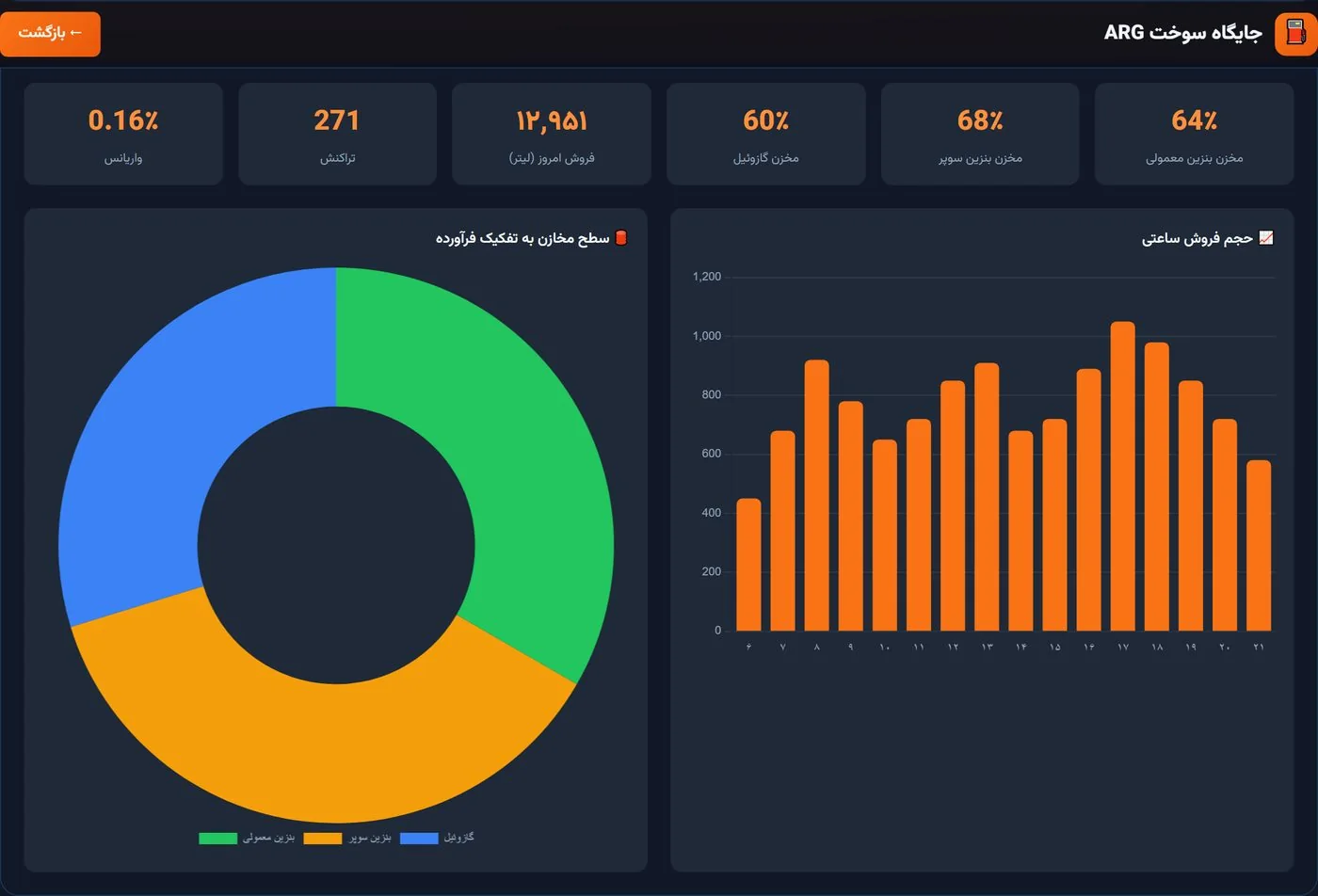Click the chart icon beside hourly sales title
1318x896 pixels.
(1266, 238)
